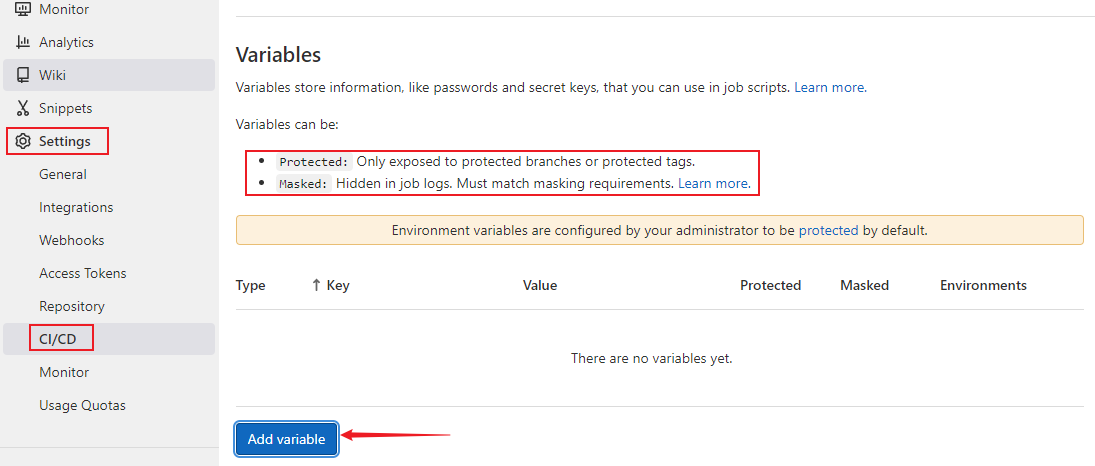
Task: Click Learn more link for masking requirements
Action: point(713,183)
